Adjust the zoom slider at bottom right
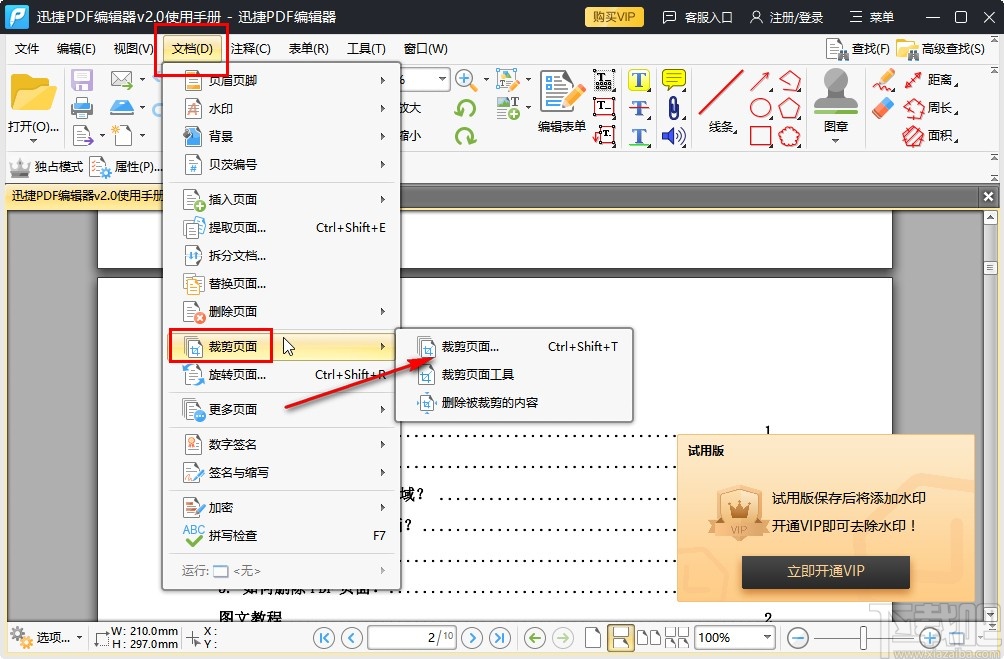 coord(862,637)
